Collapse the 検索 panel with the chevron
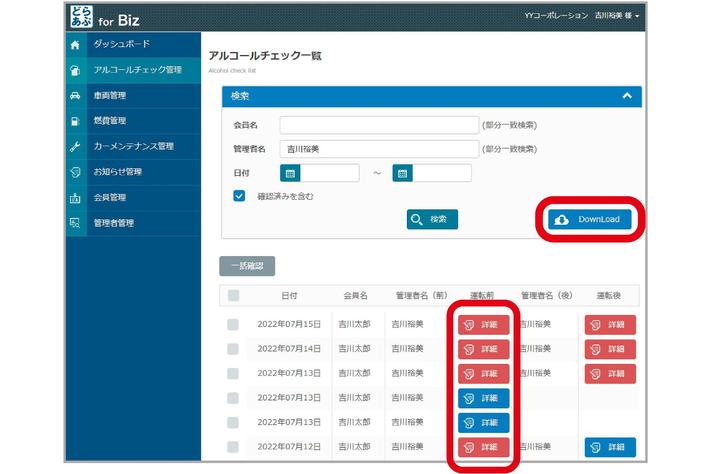The height and width of the screenshot is (474, 710). 627,96
